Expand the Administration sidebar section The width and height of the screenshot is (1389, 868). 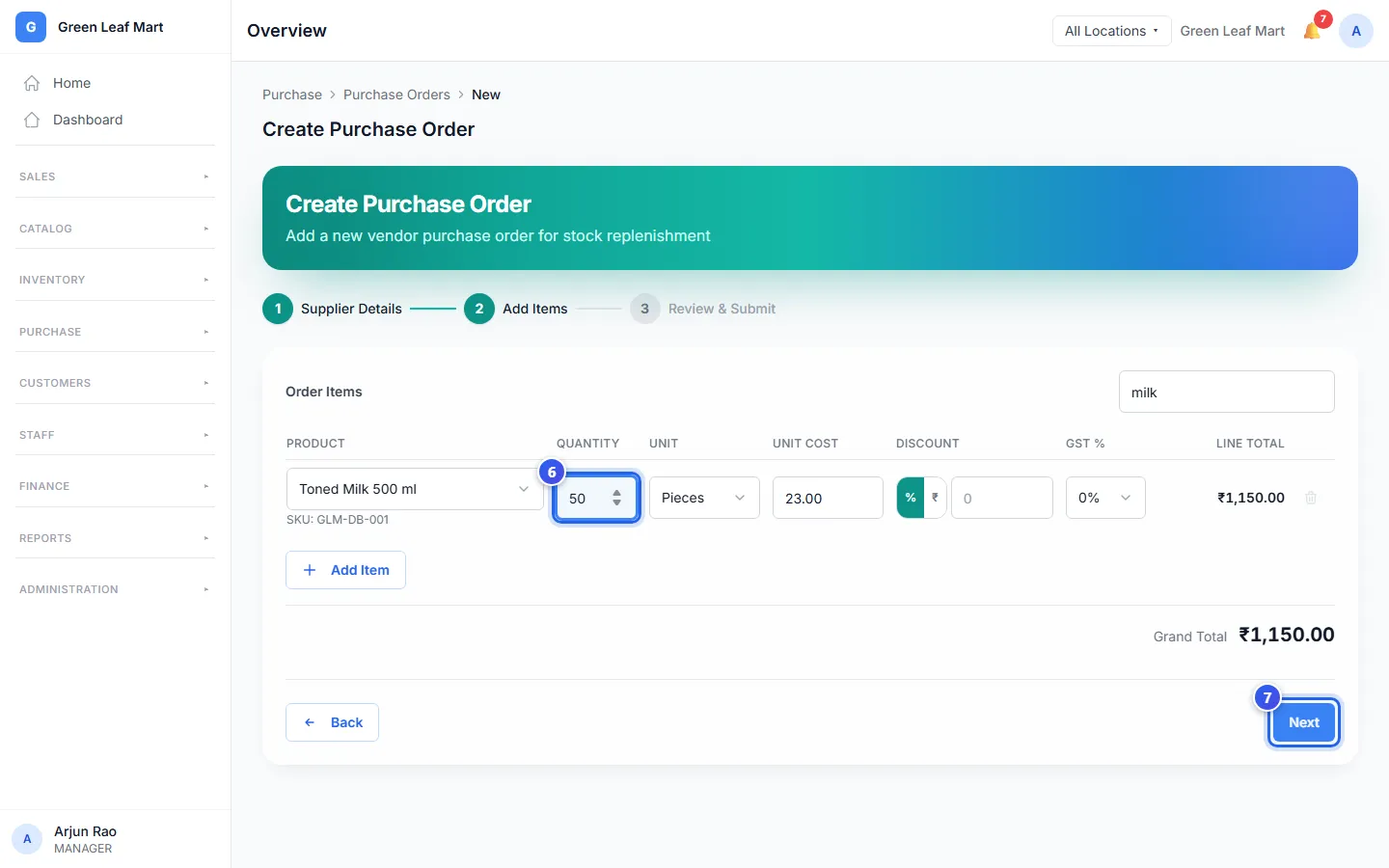coord(116,589)
